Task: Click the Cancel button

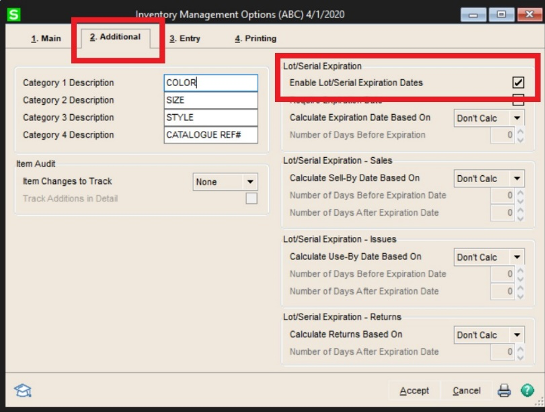Action: click(x=466, y=391)
